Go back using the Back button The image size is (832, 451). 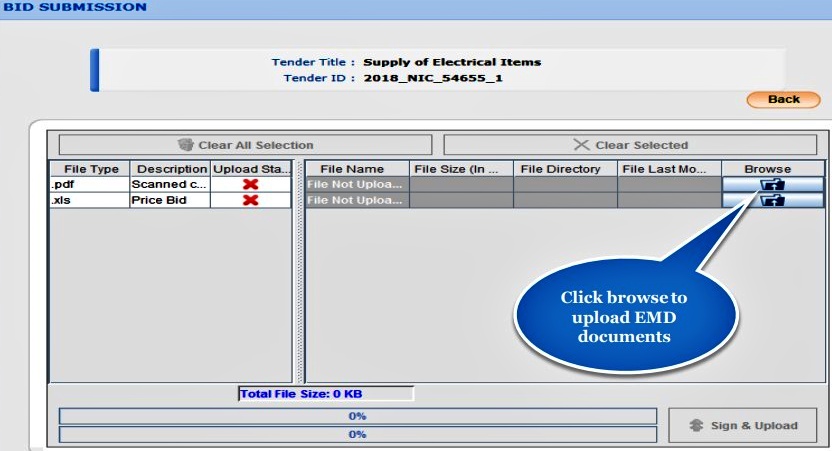click(783, 99)
